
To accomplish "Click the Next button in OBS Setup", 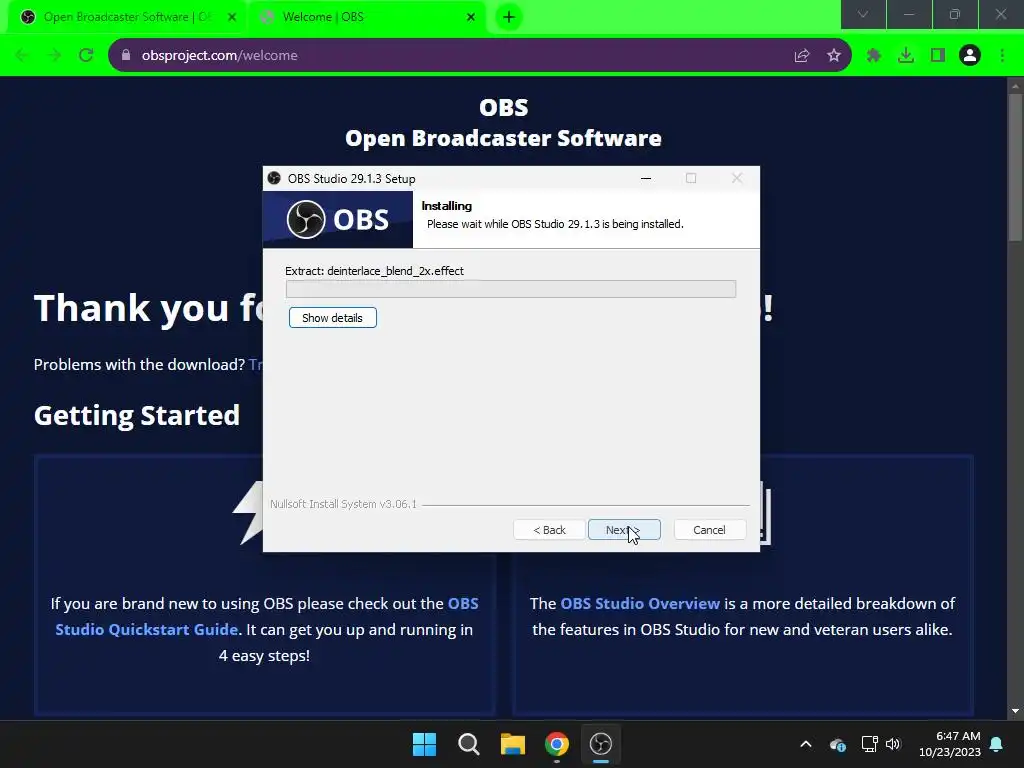I will click(x=624, y=530).
